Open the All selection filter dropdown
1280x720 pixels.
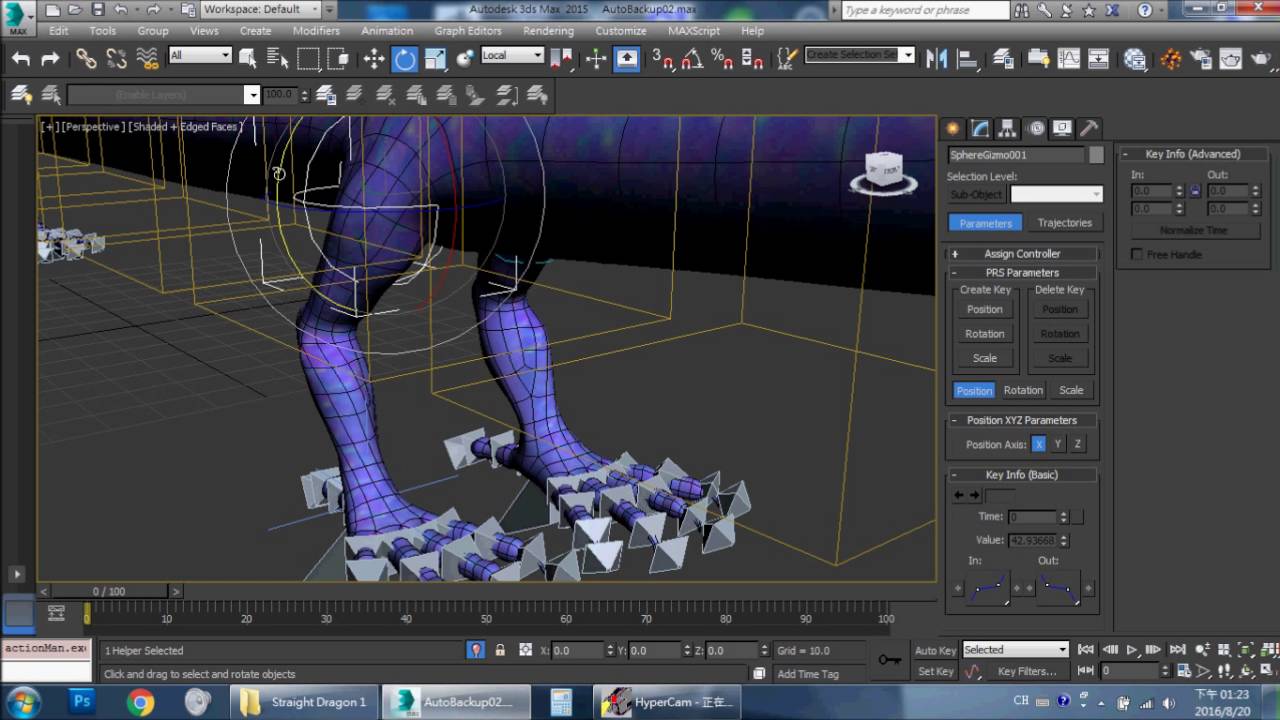(x=200, y=55)
